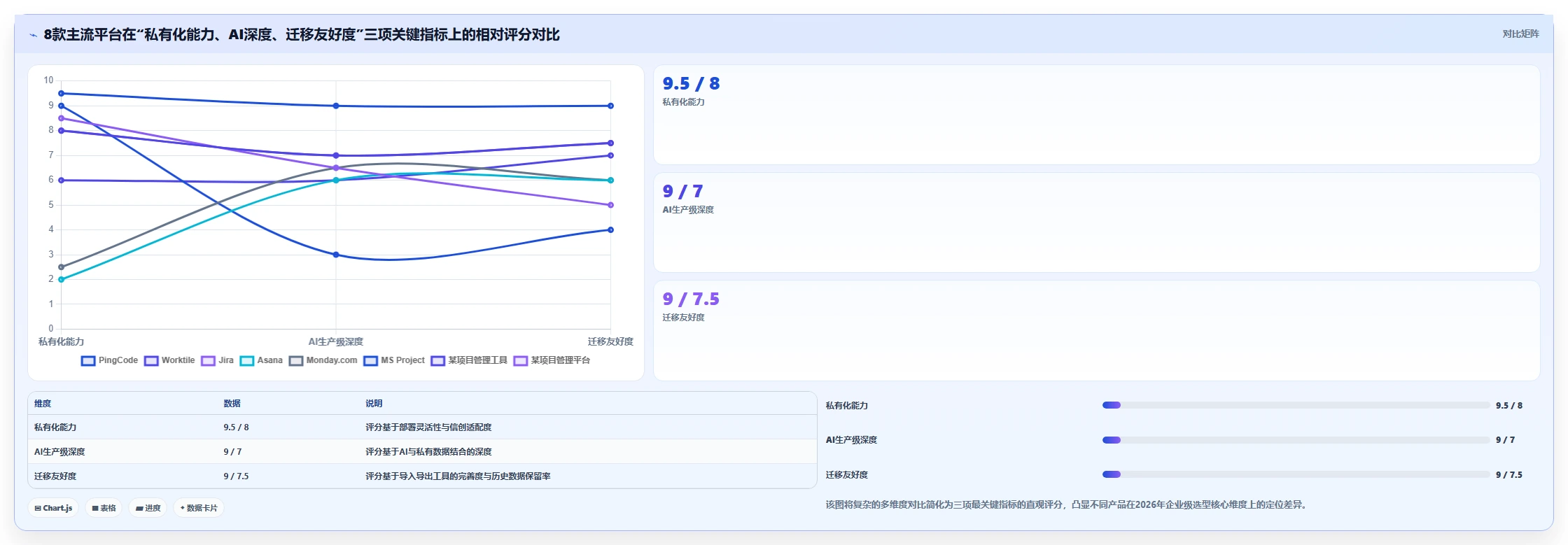Viewport: 1568px width, 545px height.
Task: Click the 维度 column header
Action: point(43,404)
